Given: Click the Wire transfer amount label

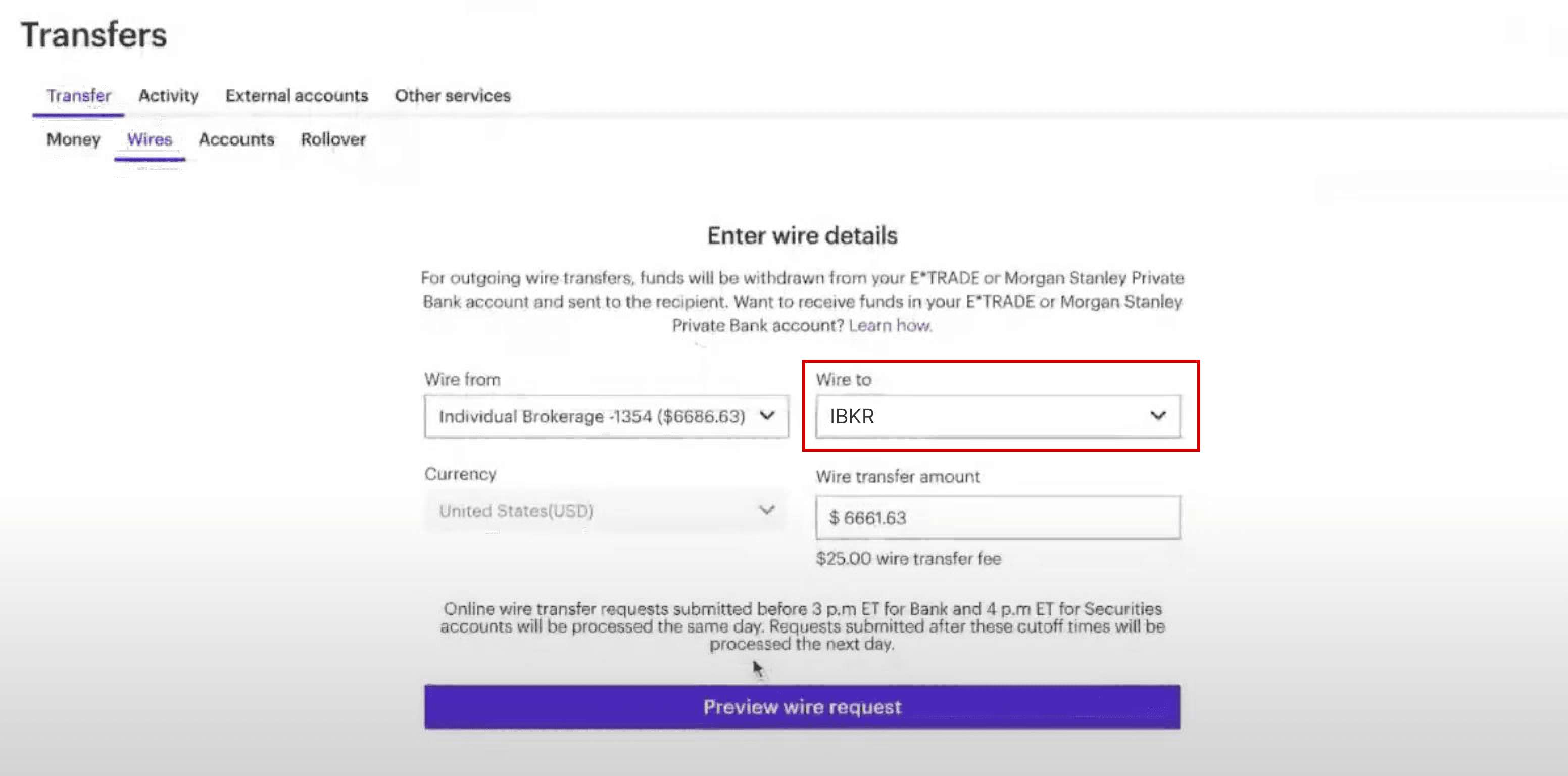Looking at the screenshot, I should pyautogui.click(x=897, y=476).
